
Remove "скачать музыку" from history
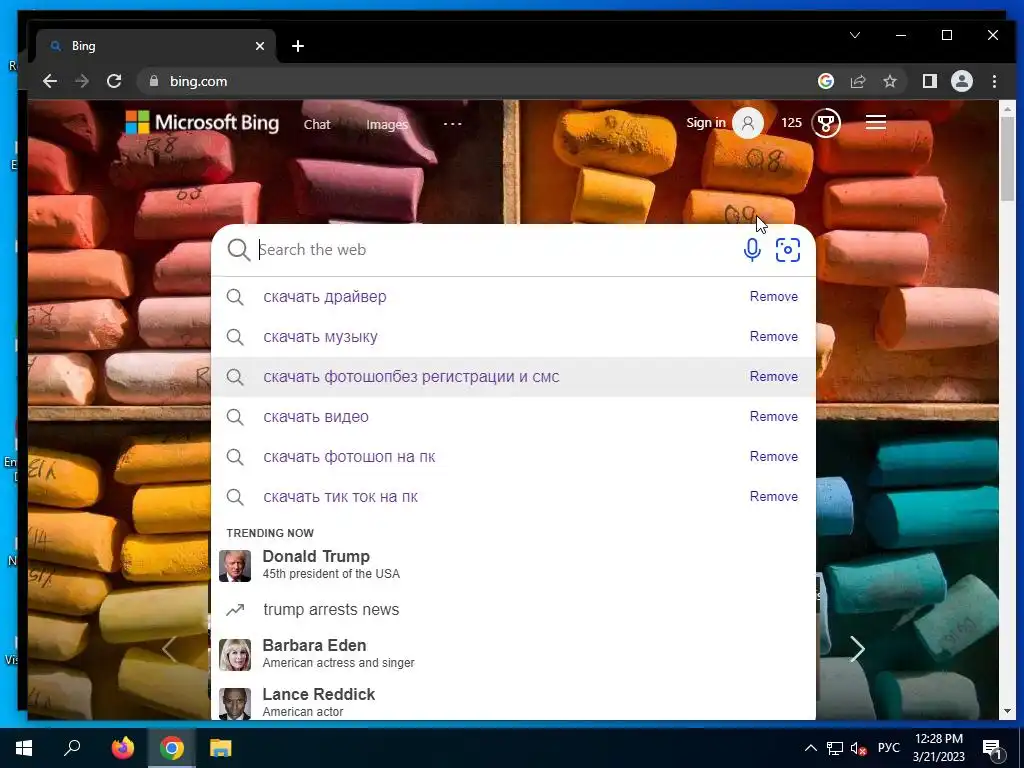click(773, 336)
